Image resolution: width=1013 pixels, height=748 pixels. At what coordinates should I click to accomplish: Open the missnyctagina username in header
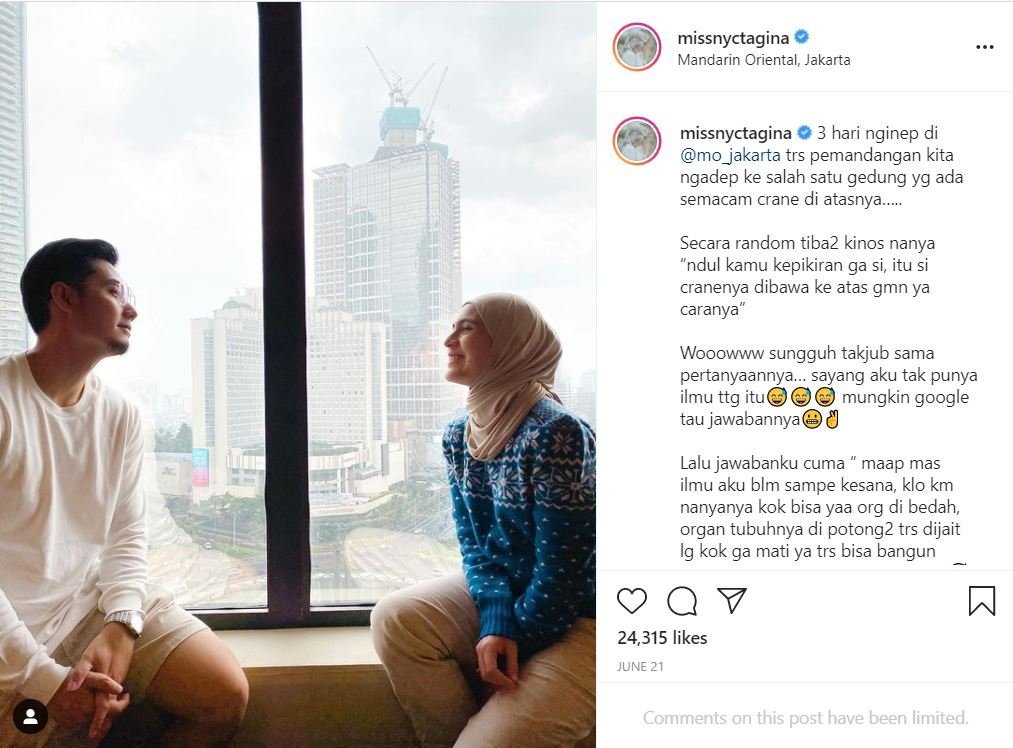pyautogui.click(x=733, y=38)
